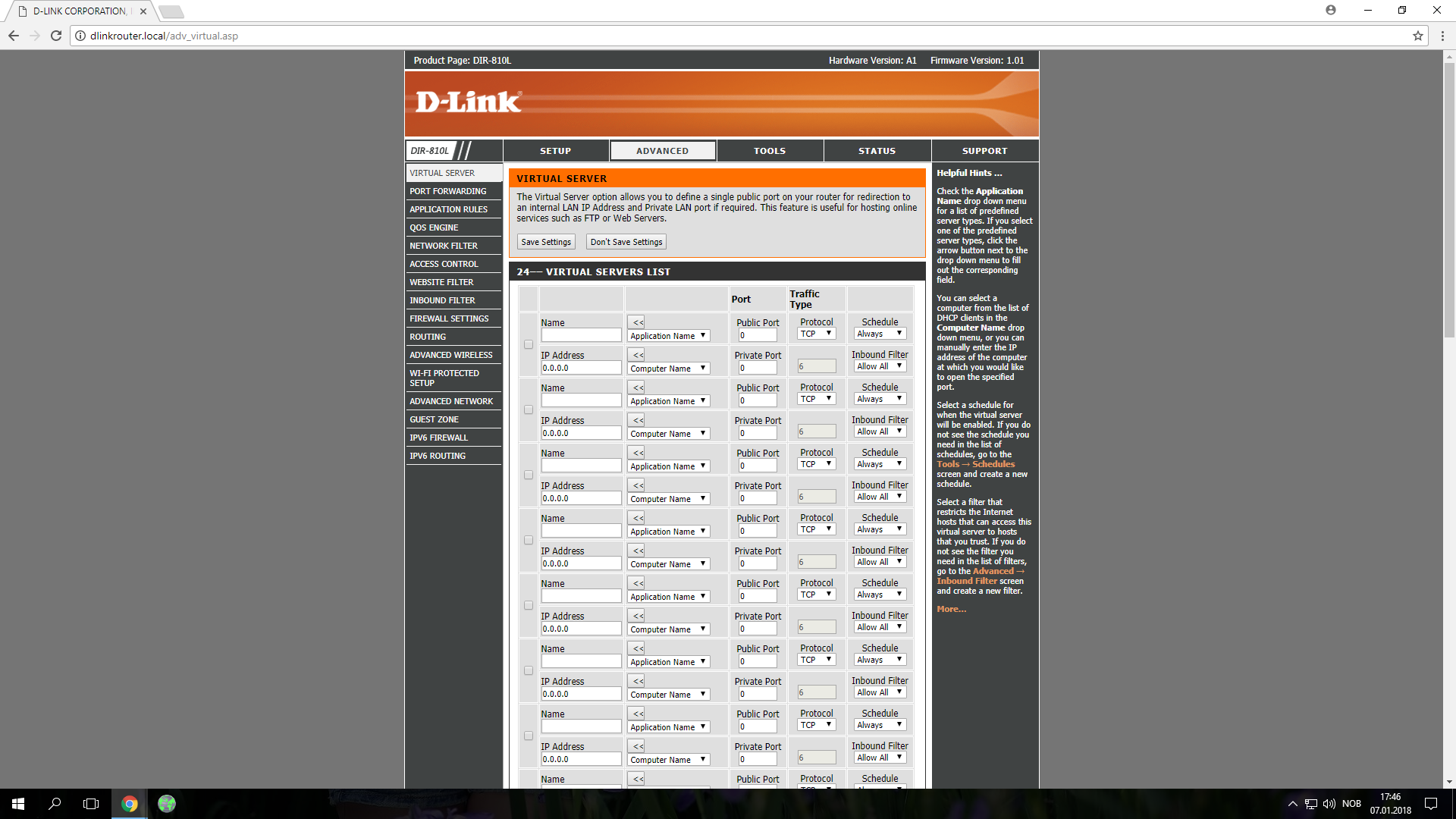Click the browser address bar URL
Viewport: 1456px width, 819px height.
tap(164, 36)
